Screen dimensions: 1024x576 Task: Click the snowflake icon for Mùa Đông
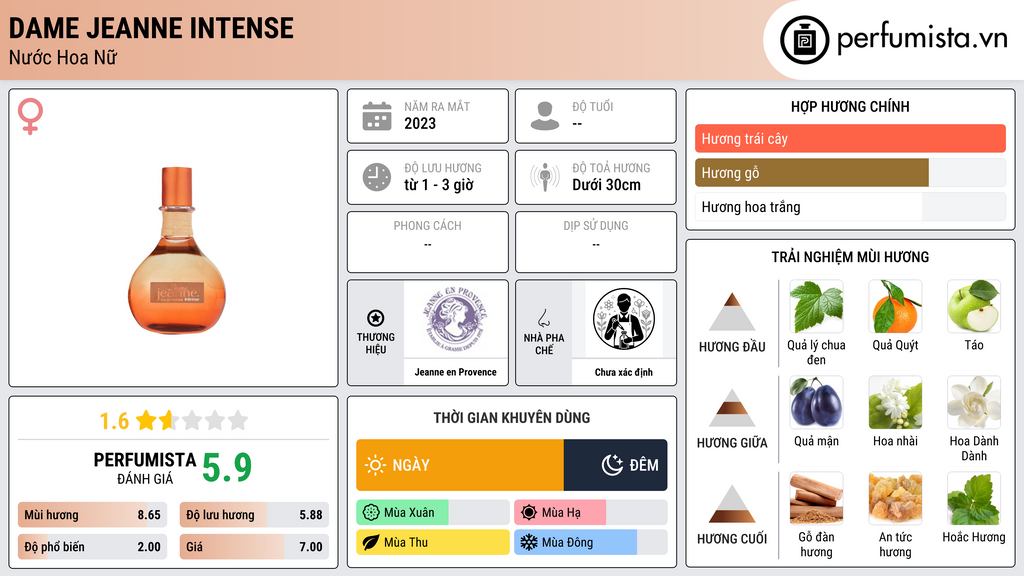[529, 542]
